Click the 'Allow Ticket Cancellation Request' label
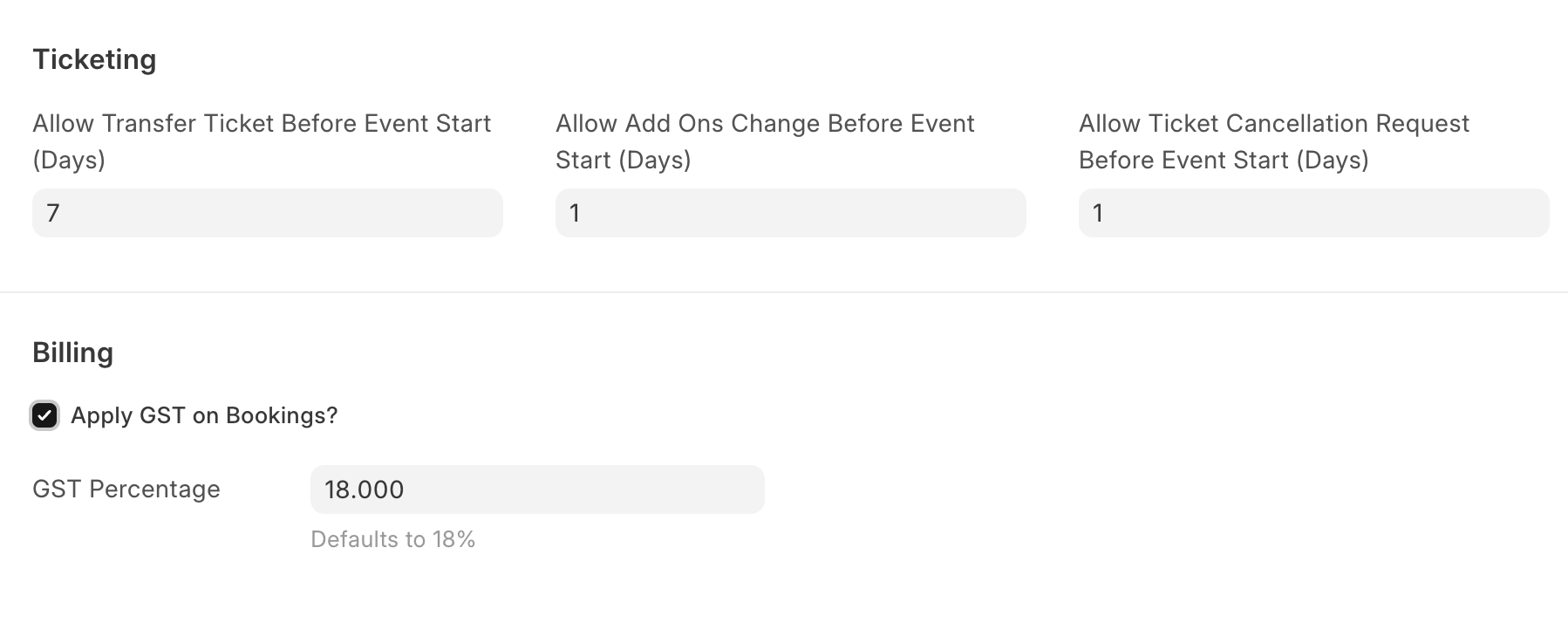1568x623 pixels. 1274,124
